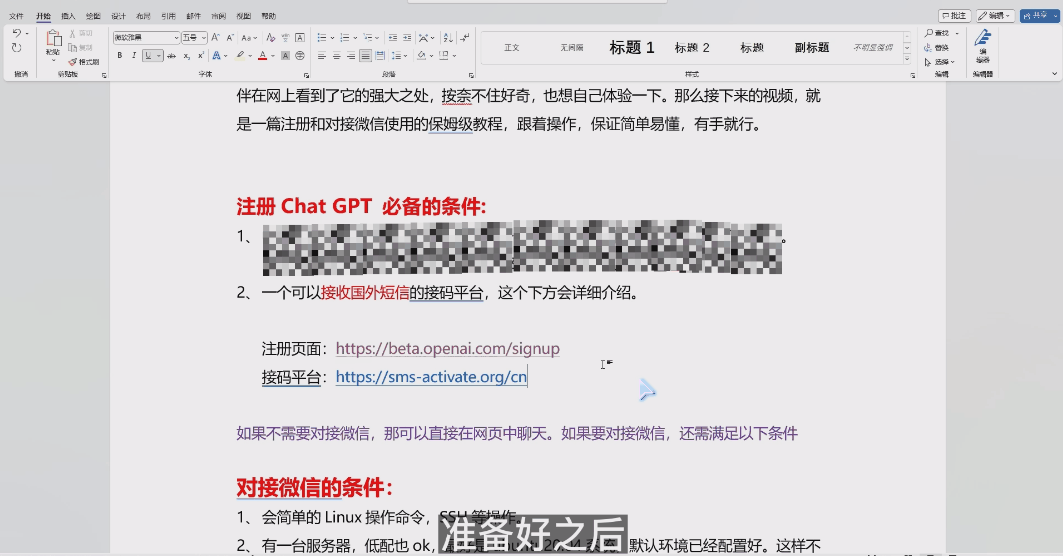
Task: Open the Select (选择) dropdown
Action: click(x=939, y=62)
